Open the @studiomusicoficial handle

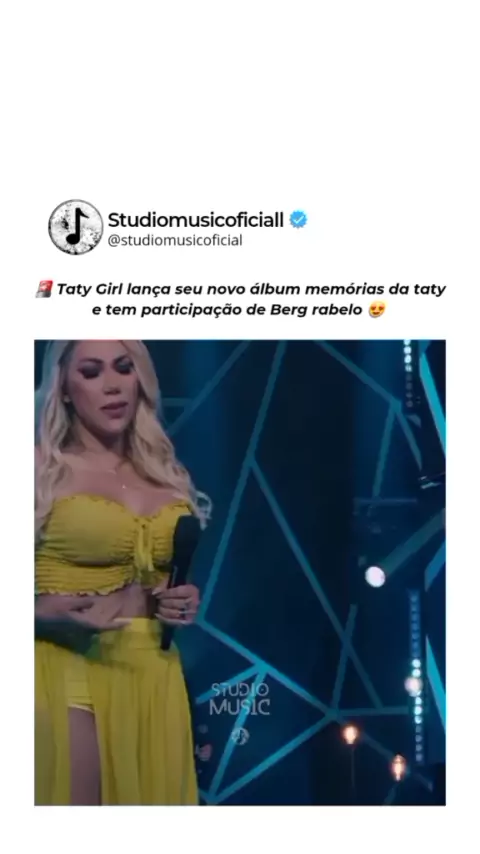(x=175, y=240)
